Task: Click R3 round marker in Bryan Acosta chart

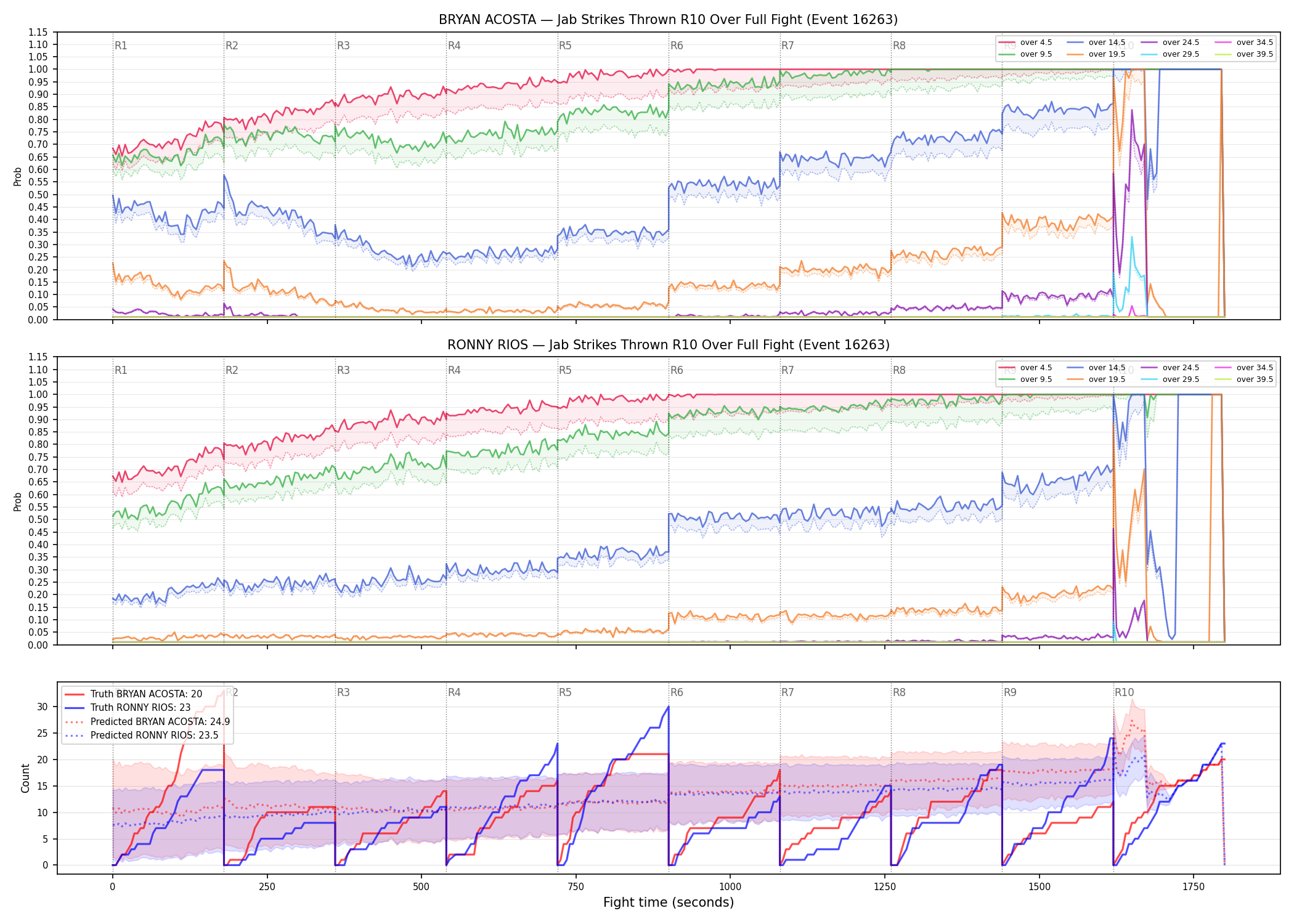Action: [343, 46]
